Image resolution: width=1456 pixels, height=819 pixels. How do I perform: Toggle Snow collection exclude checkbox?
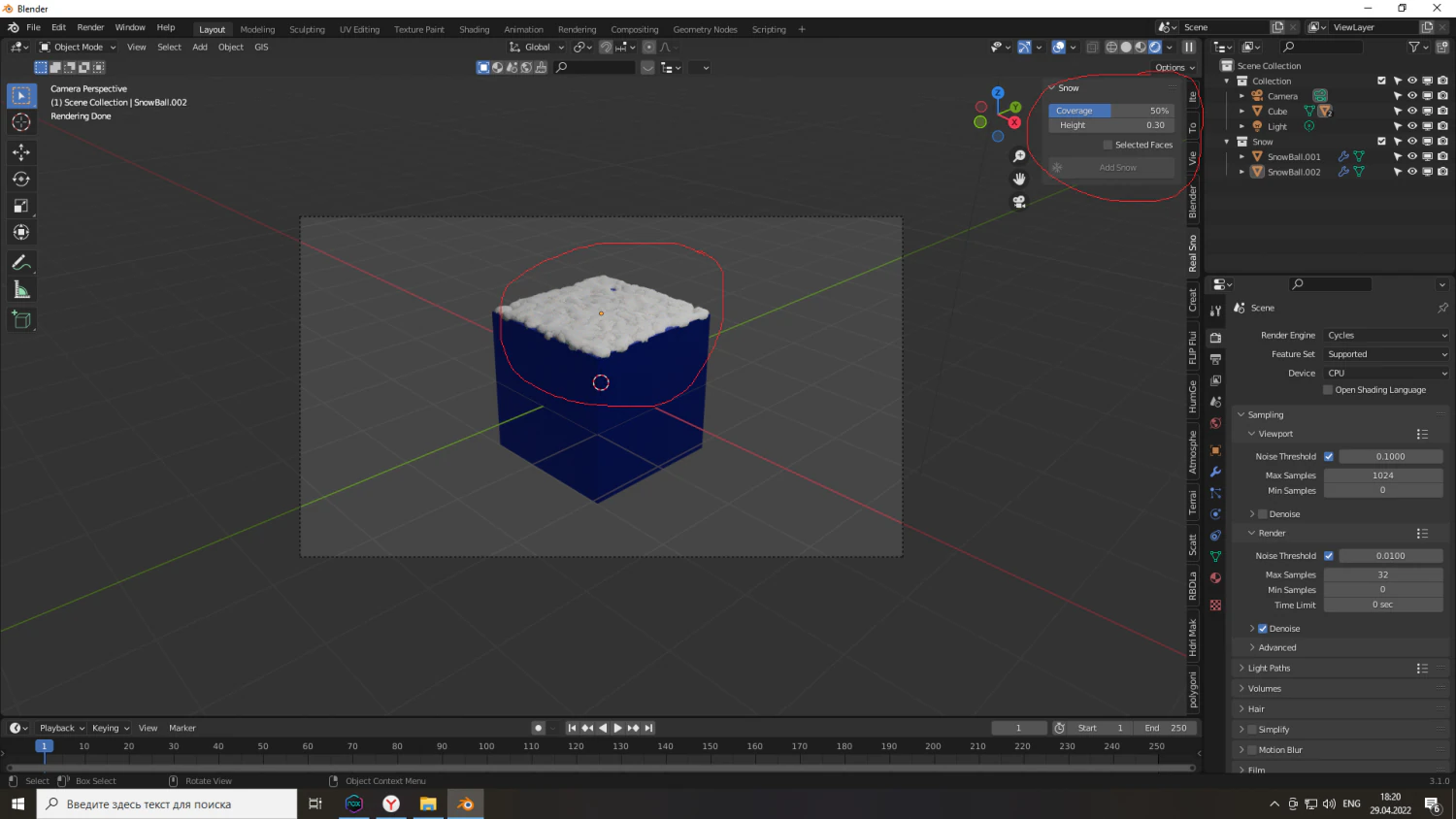pos(1382,142)
